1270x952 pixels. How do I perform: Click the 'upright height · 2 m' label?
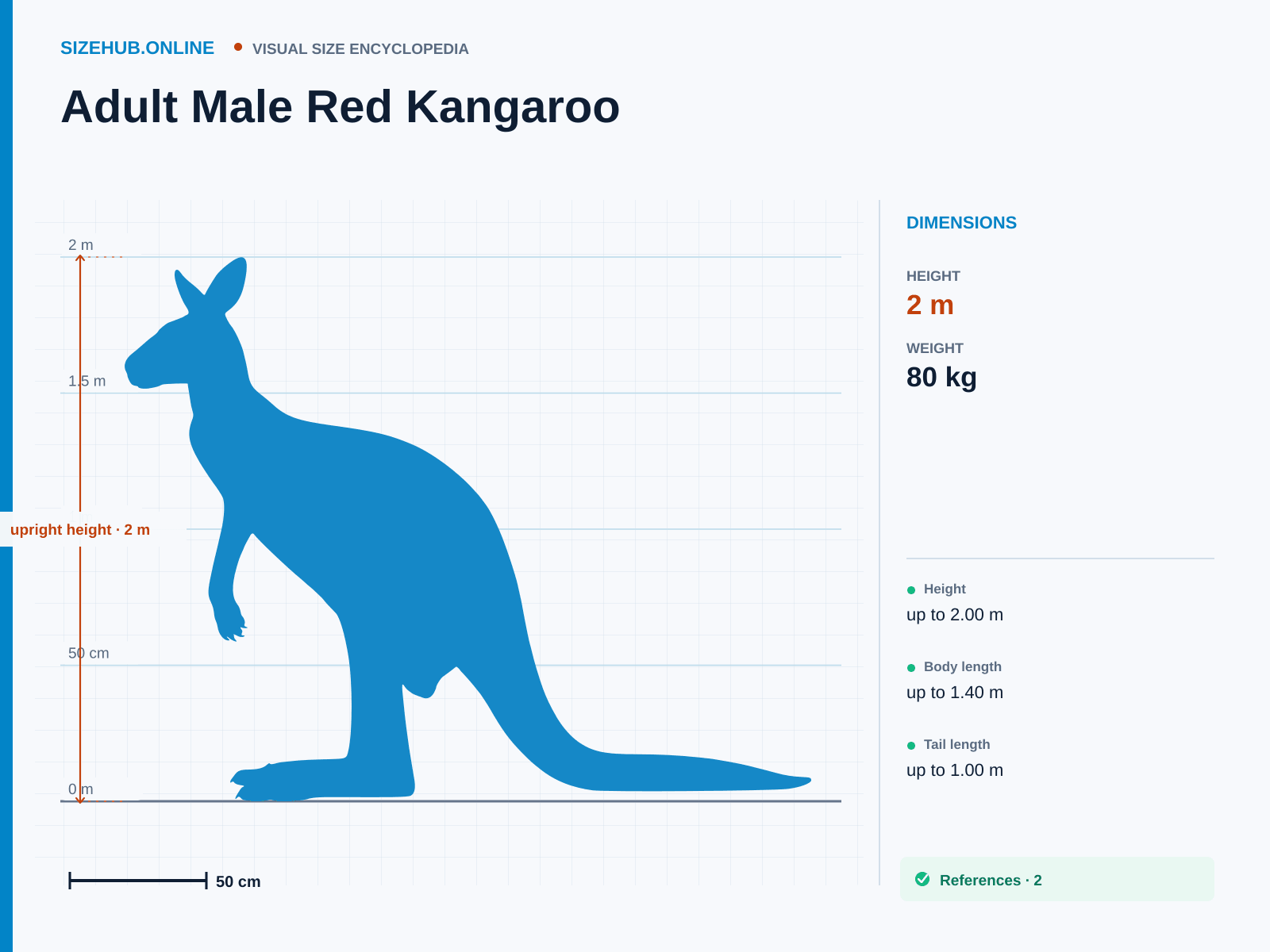(80, 530)
